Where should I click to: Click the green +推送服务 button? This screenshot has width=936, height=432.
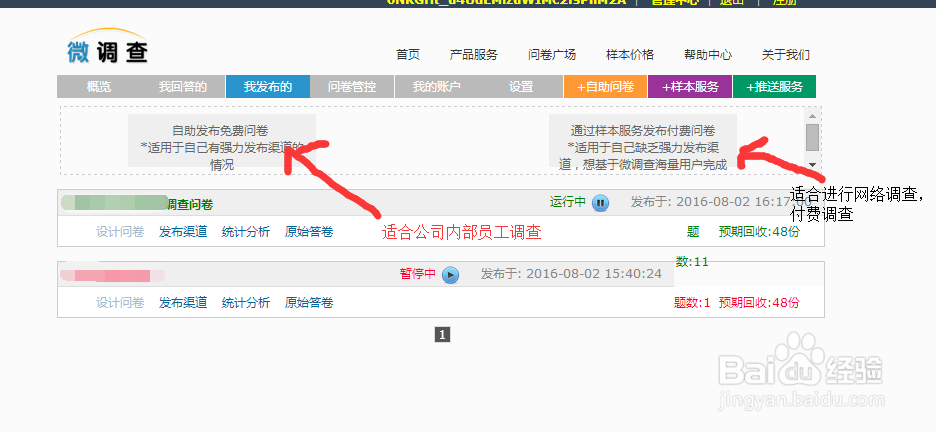(x=774, y=87)
